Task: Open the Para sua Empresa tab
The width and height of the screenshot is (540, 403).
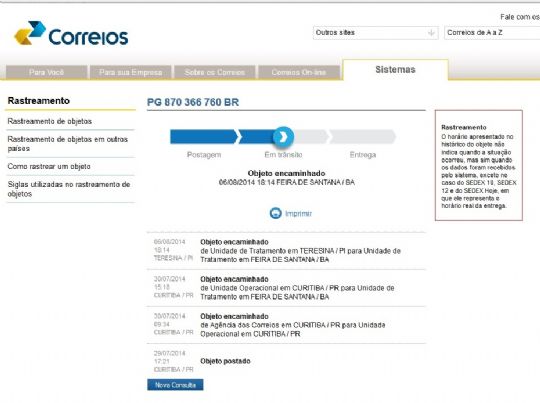Action: pos(131,72)
